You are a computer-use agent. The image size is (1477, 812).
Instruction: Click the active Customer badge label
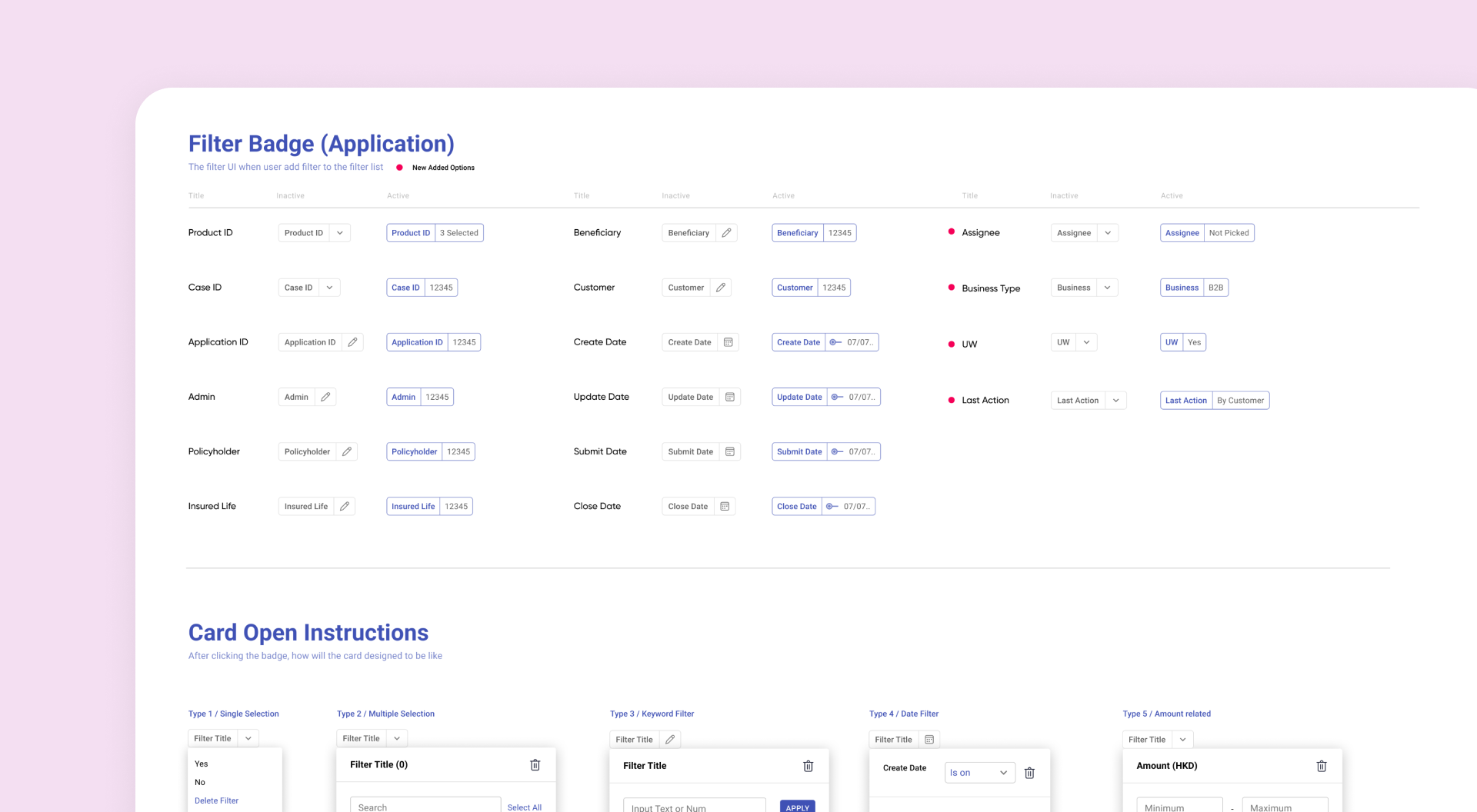pyautogui.click(x=795, y=287)
